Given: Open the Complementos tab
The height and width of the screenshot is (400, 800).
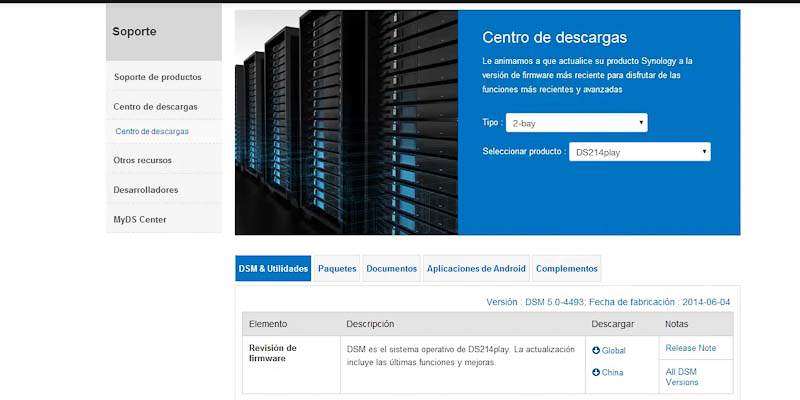Looking at the screenshot, I should [566, 268].
